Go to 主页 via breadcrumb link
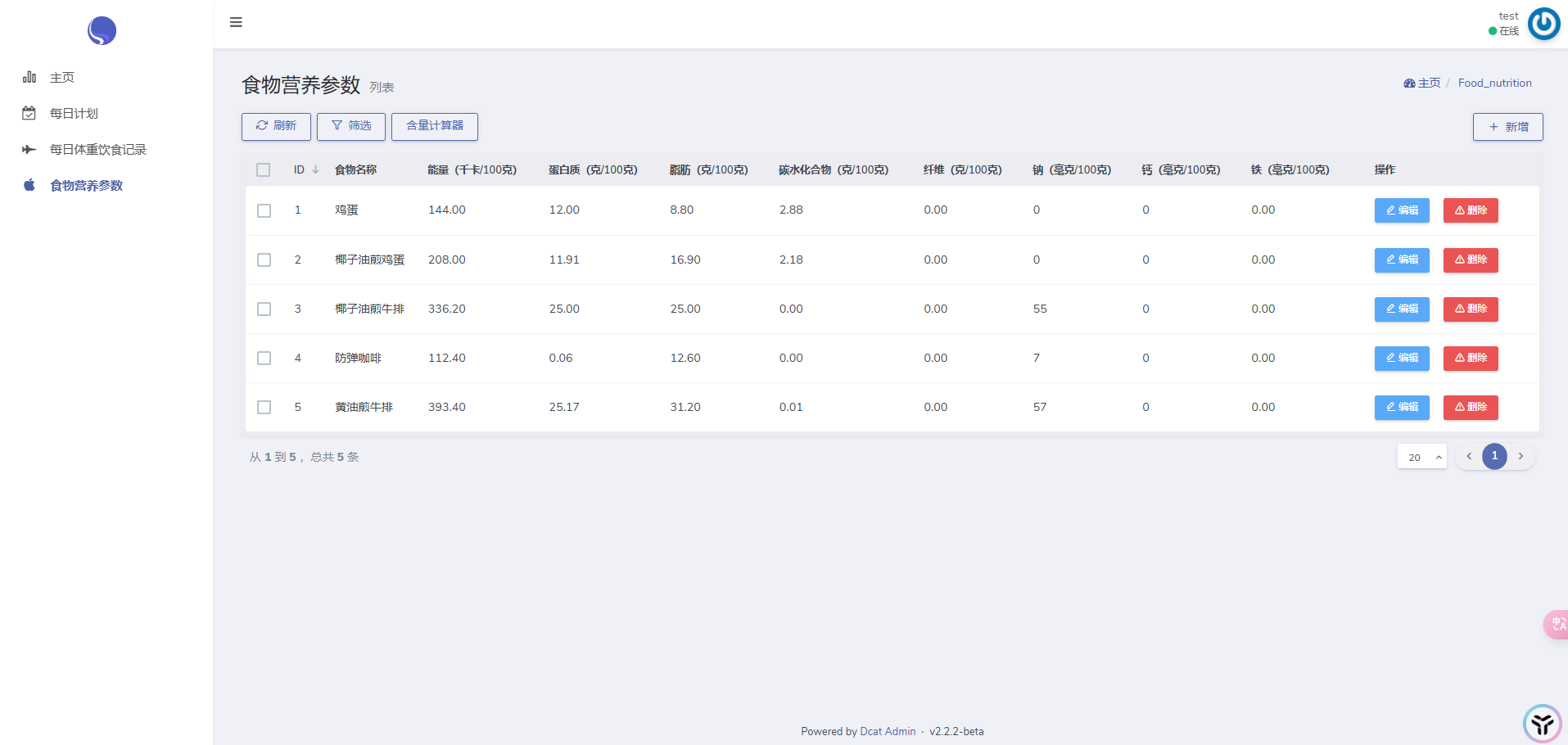 [1422, 83]
